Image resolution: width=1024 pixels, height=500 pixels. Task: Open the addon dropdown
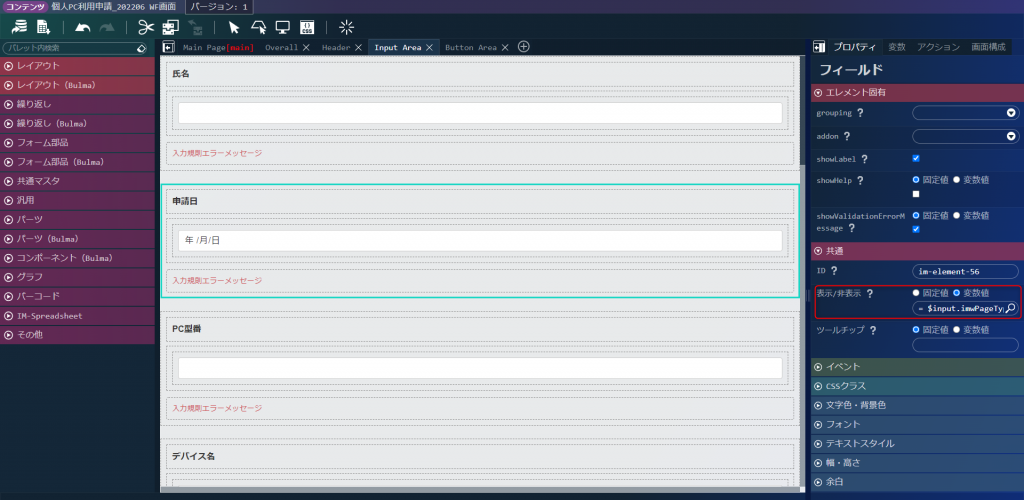pyautogui.click(x=965, y=136)
